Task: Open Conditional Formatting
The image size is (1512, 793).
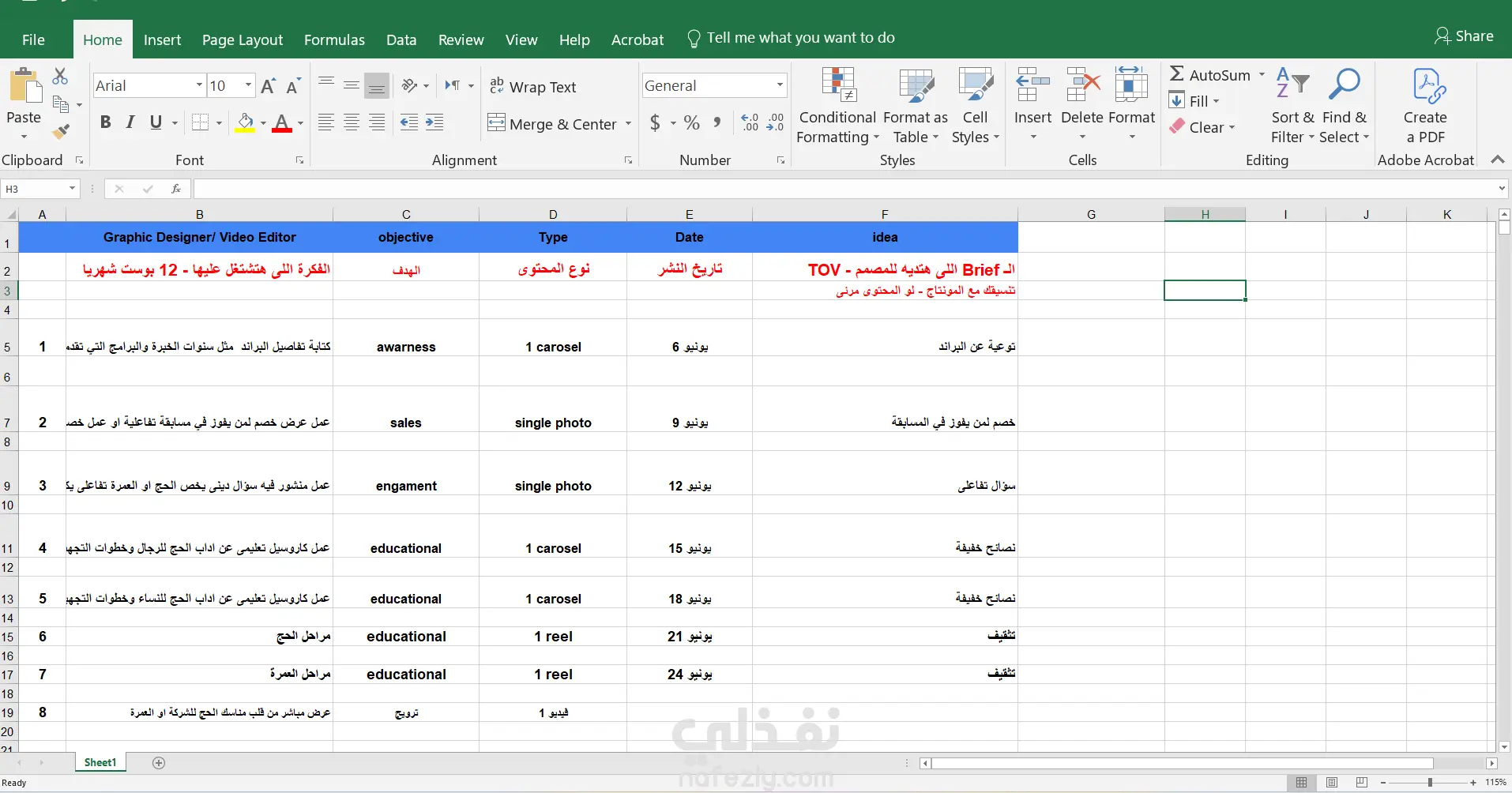Action: [837, 107]
